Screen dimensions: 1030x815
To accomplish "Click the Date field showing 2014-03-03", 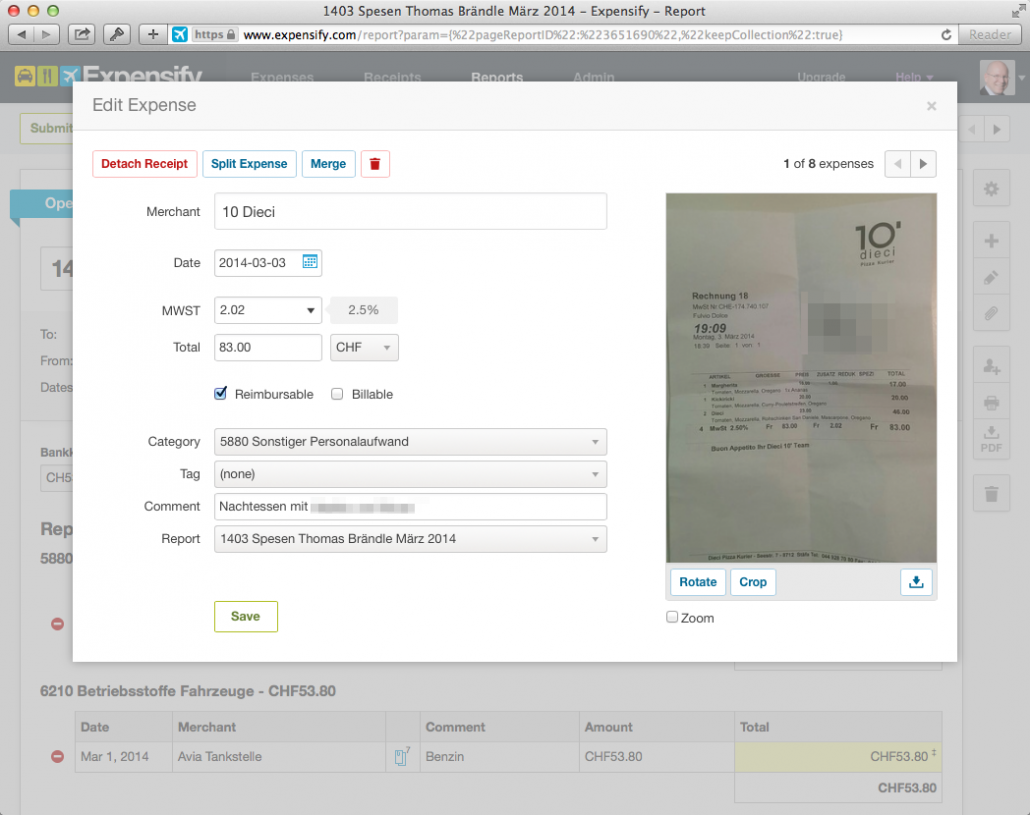I will click(x=268, y=263).
